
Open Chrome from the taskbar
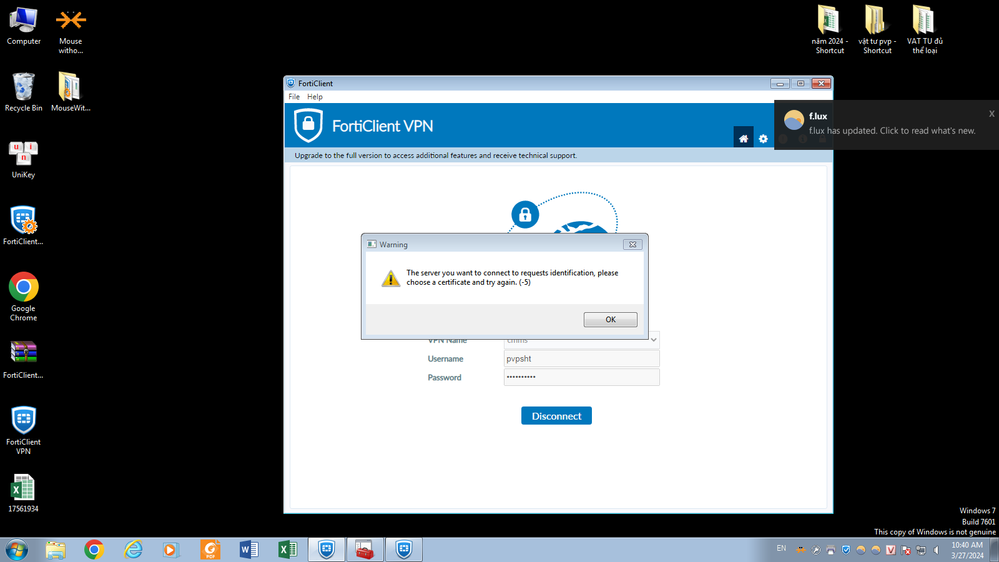(x=94, y=549)
